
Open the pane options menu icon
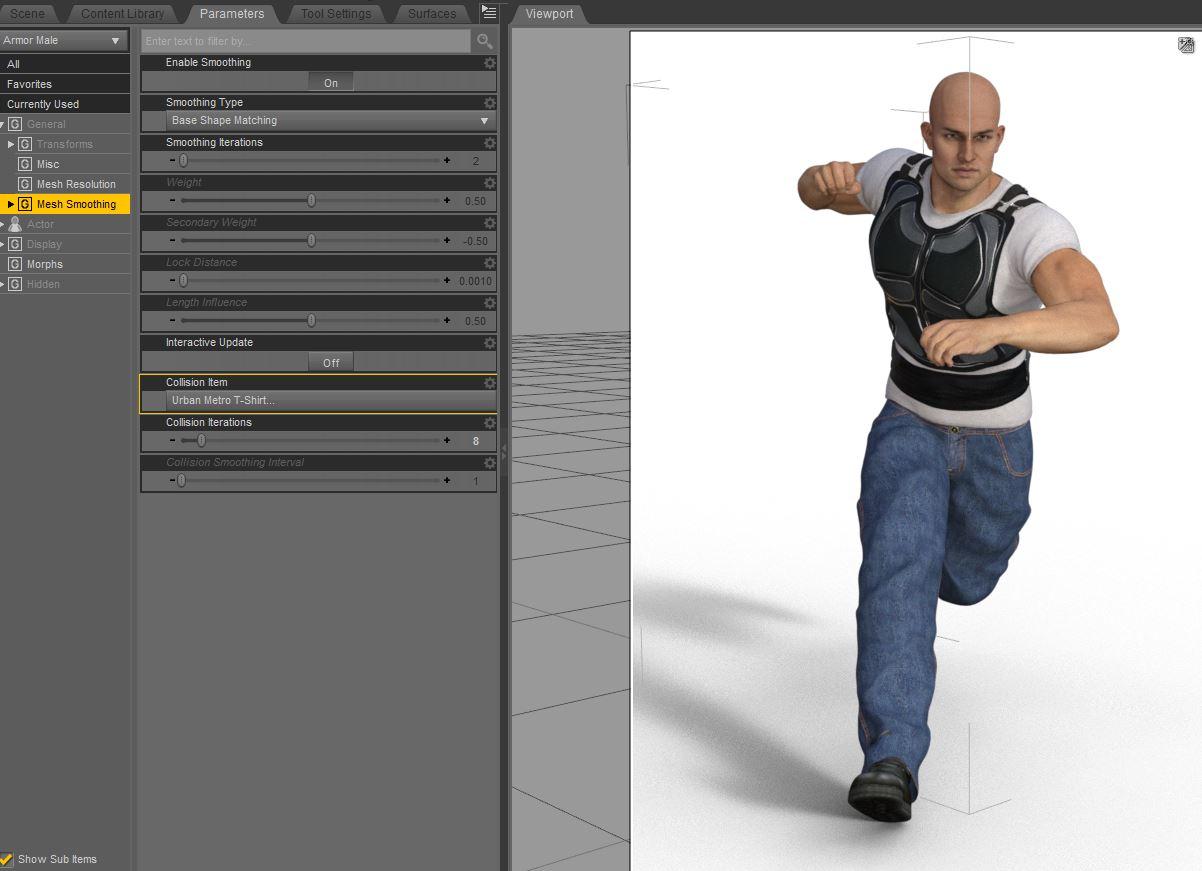point(489,12)
